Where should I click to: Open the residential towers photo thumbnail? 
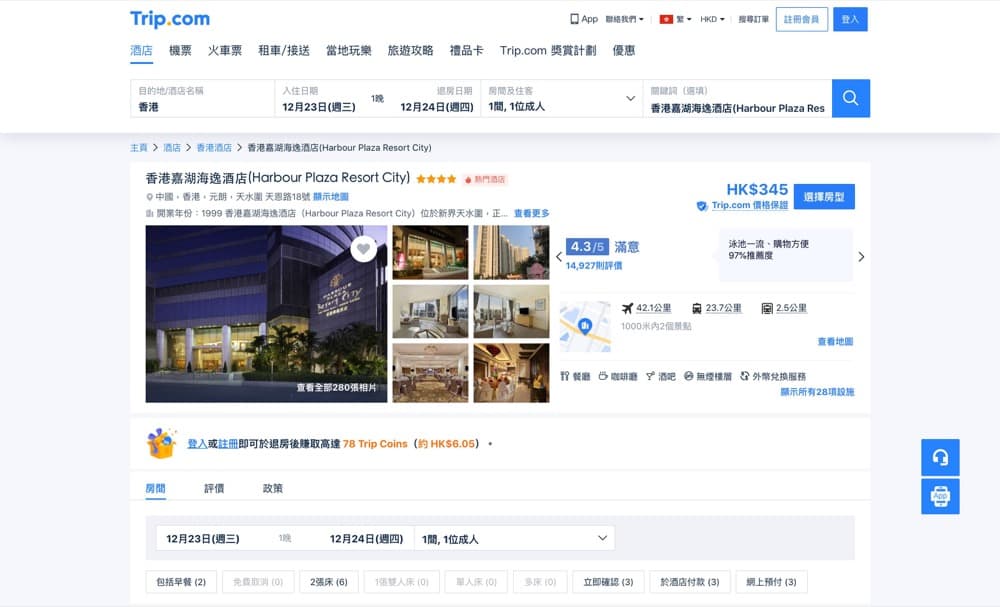tap(511, 252)
